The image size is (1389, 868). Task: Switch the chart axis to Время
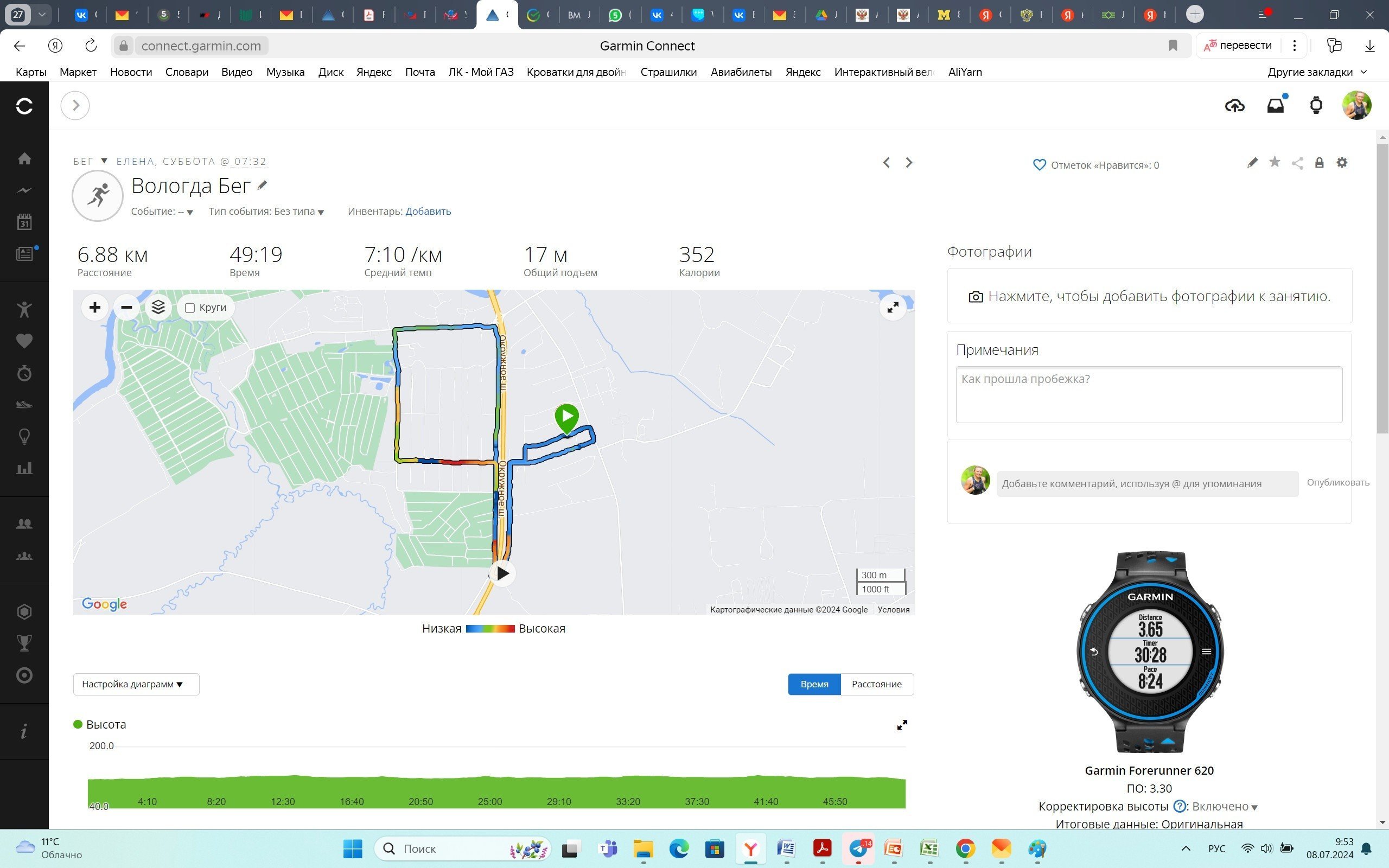[x=814, y=684]
